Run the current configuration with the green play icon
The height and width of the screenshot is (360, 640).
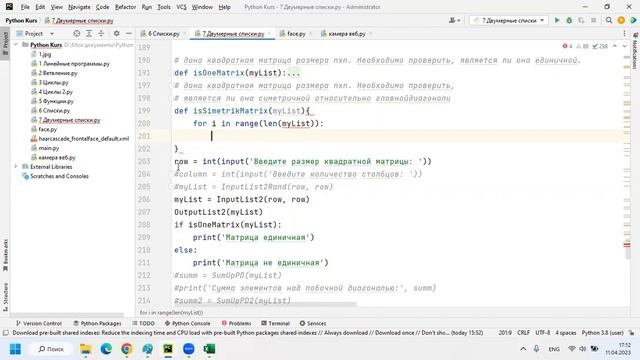point(557,20)
